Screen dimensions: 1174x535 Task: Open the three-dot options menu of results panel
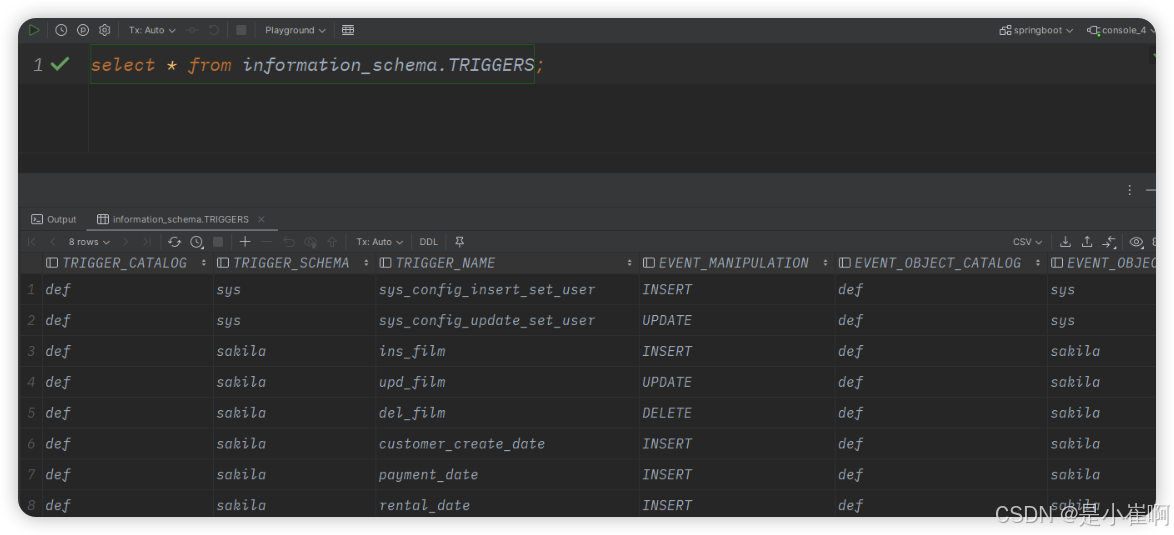[x=1130, y=190]
